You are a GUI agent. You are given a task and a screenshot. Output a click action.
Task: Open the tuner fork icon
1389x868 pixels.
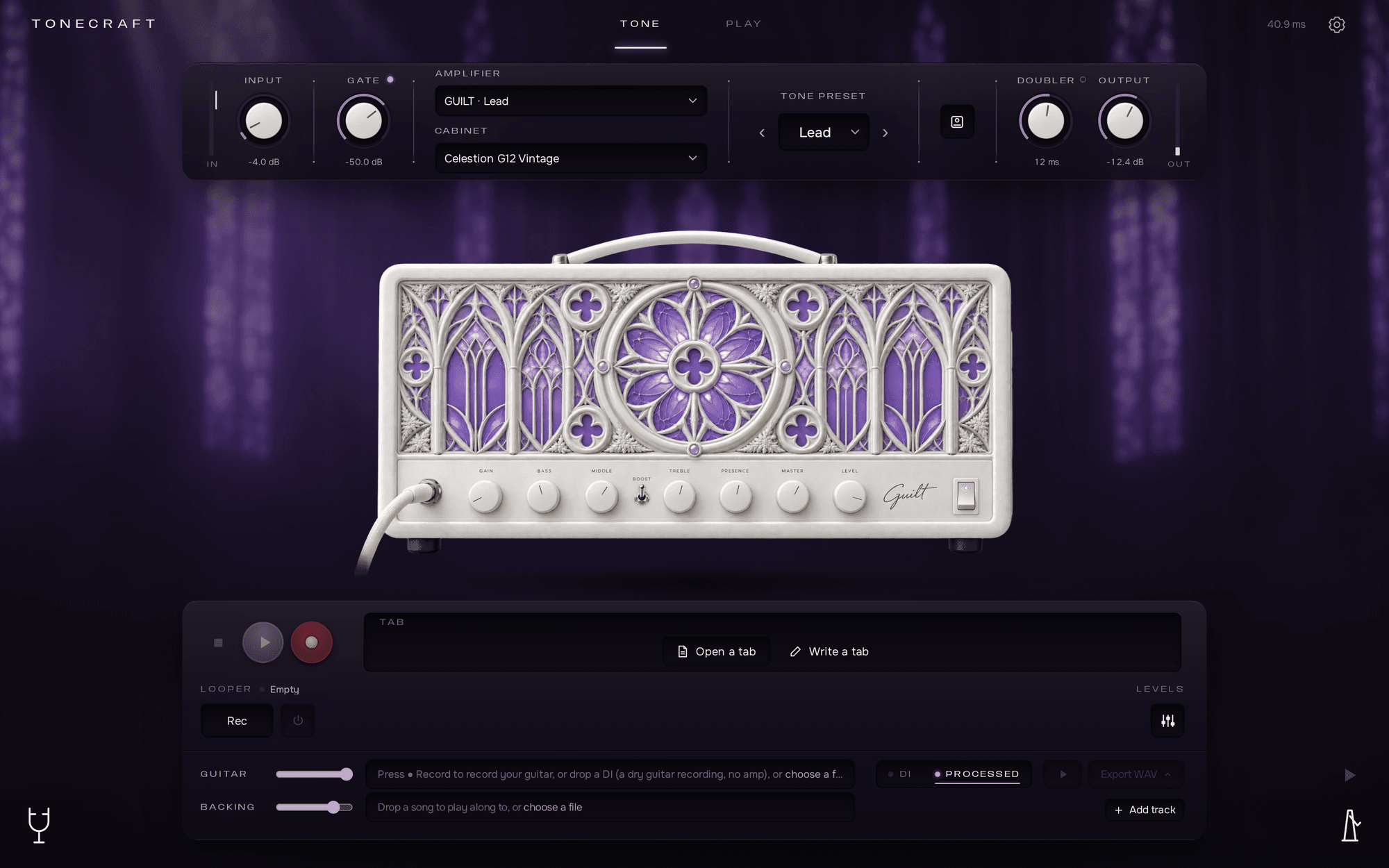pos(39,825)
